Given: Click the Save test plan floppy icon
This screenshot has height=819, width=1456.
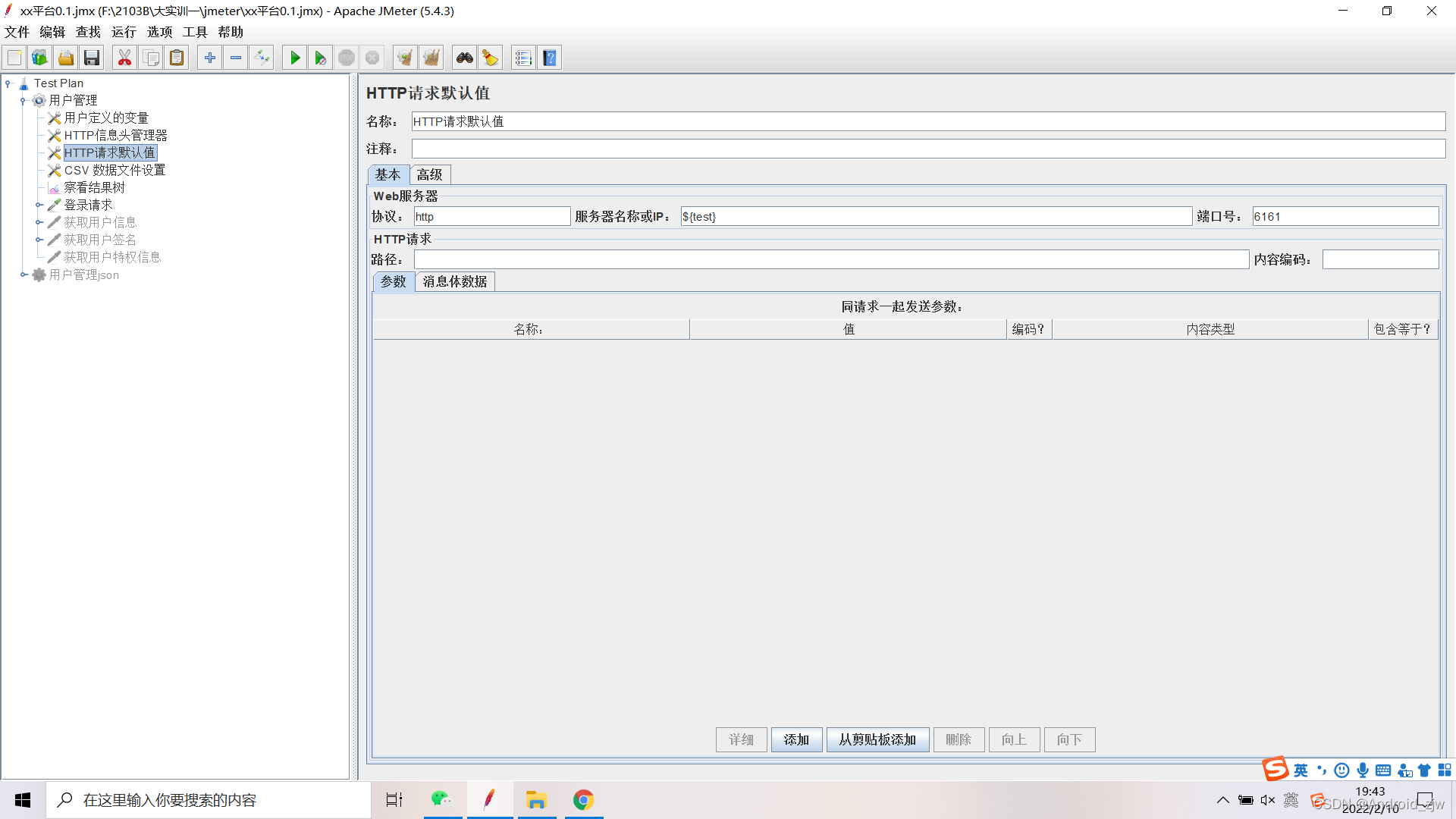Looking at the screenshot, I should 92,58.
